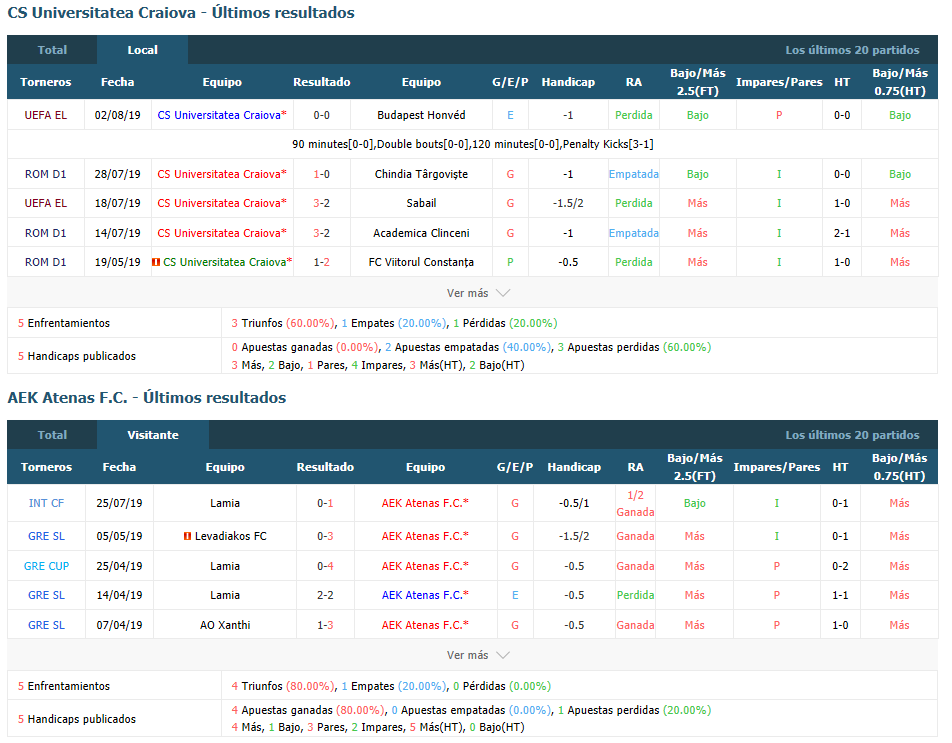Viewport: 952px width, 743px height.
Task: Click CS Universitatea Craiova in 18/07/19 row
Action: coord(222,203)
